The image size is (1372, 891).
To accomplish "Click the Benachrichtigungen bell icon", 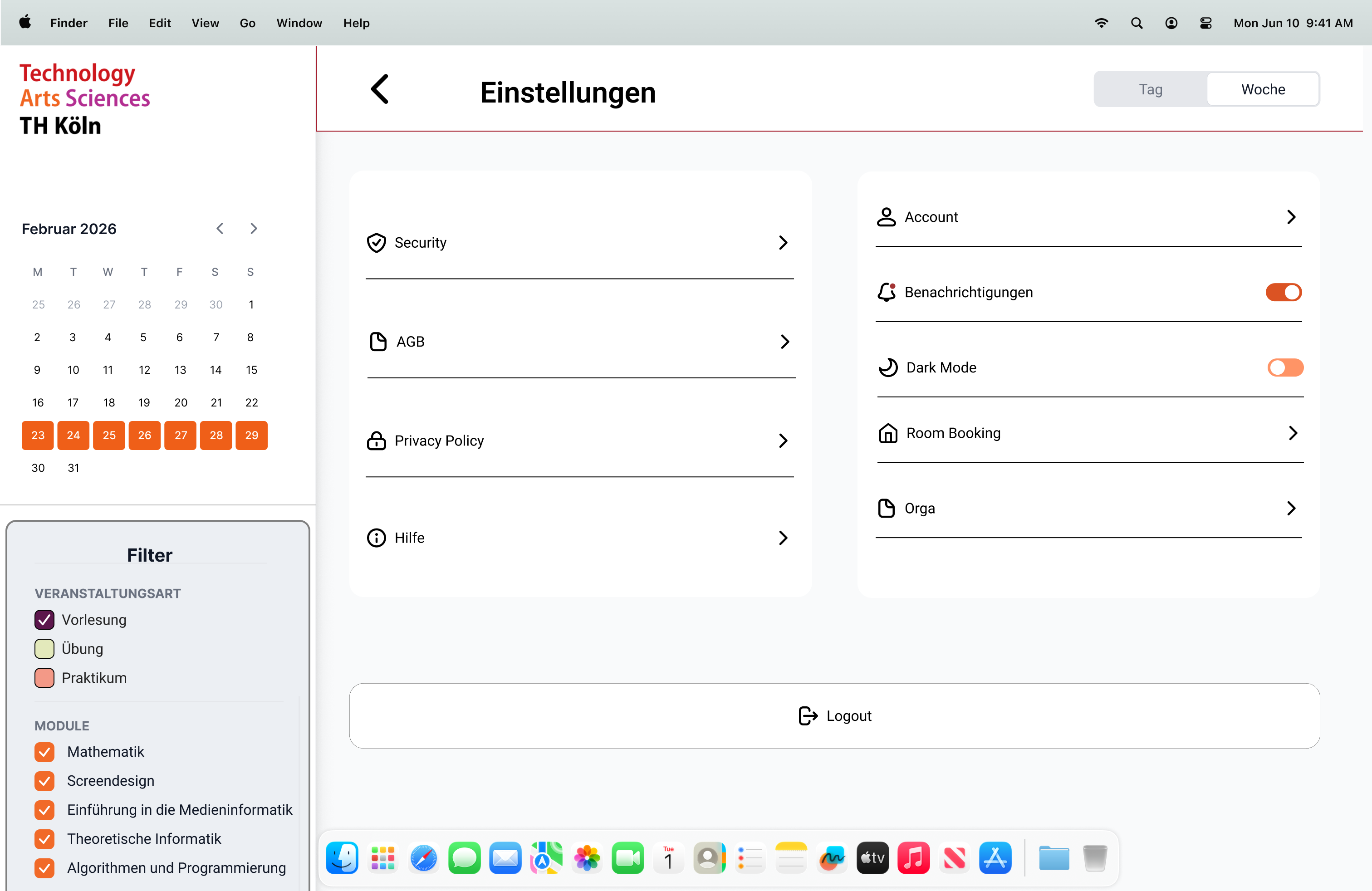I will pyautogui.click(x=886, y=292).
